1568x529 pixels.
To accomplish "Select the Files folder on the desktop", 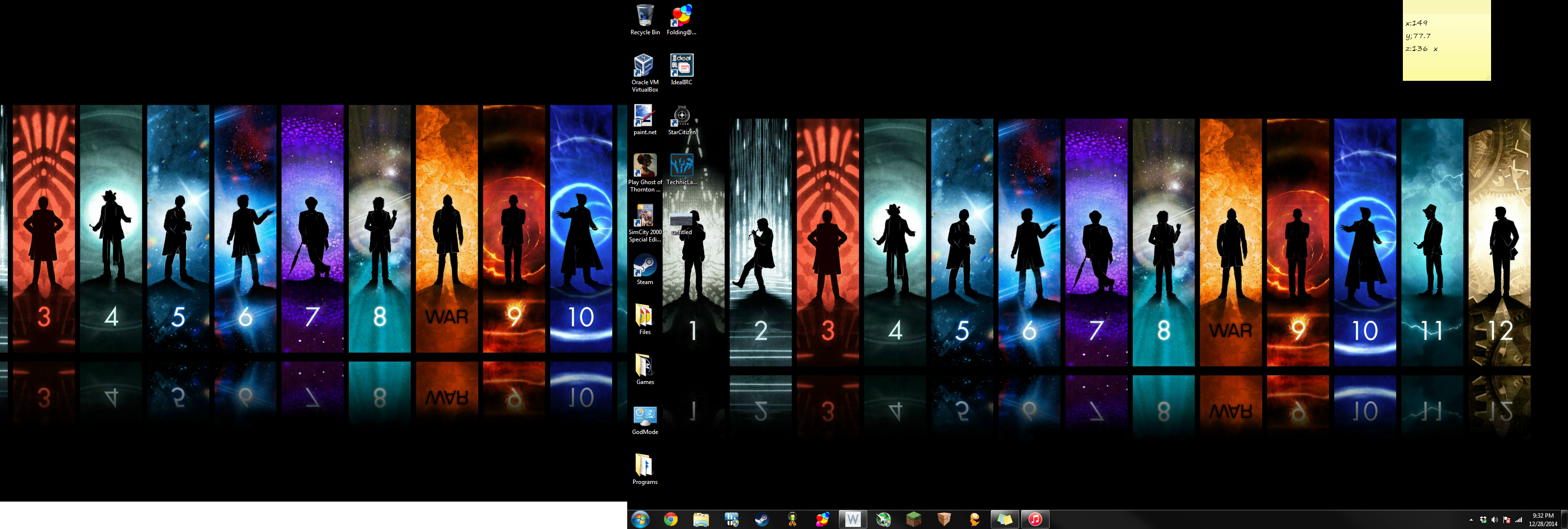I will 645,319.
